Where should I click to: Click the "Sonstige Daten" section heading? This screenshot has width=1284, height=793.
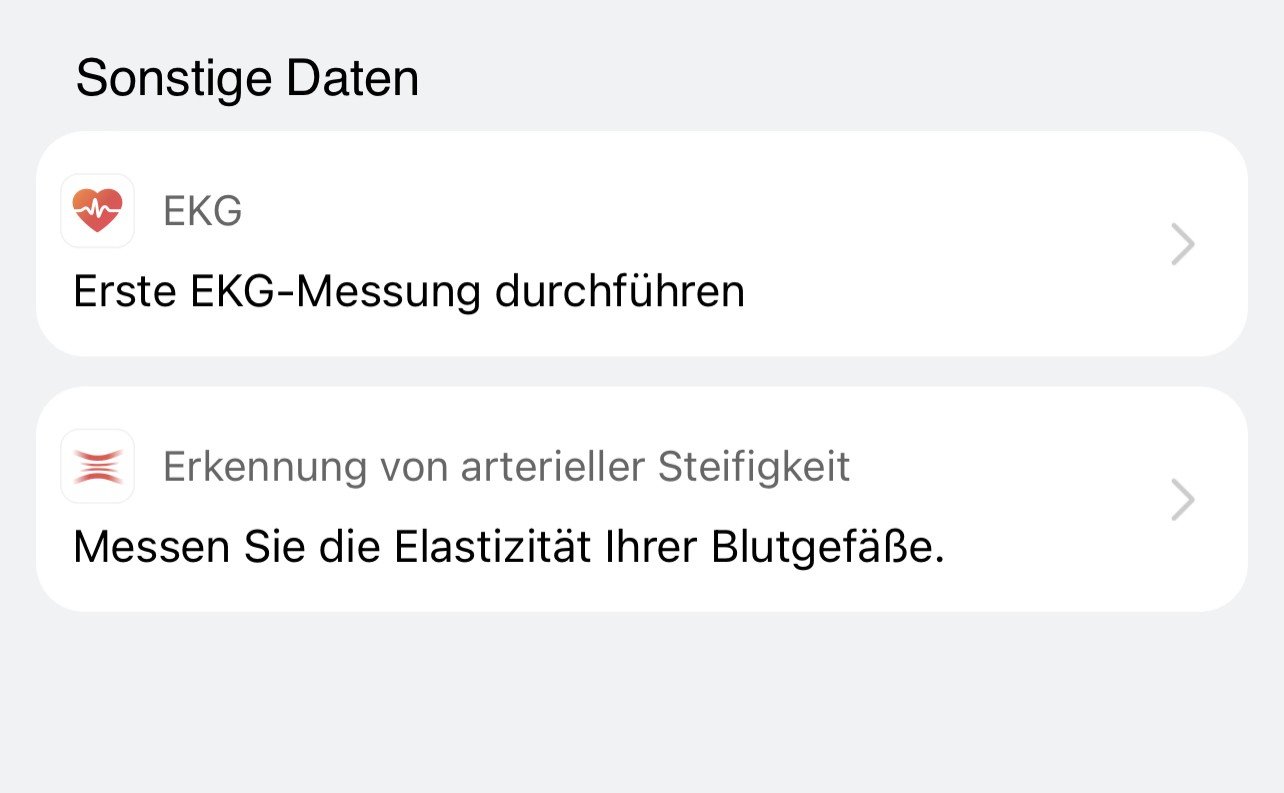pos(247,78)
